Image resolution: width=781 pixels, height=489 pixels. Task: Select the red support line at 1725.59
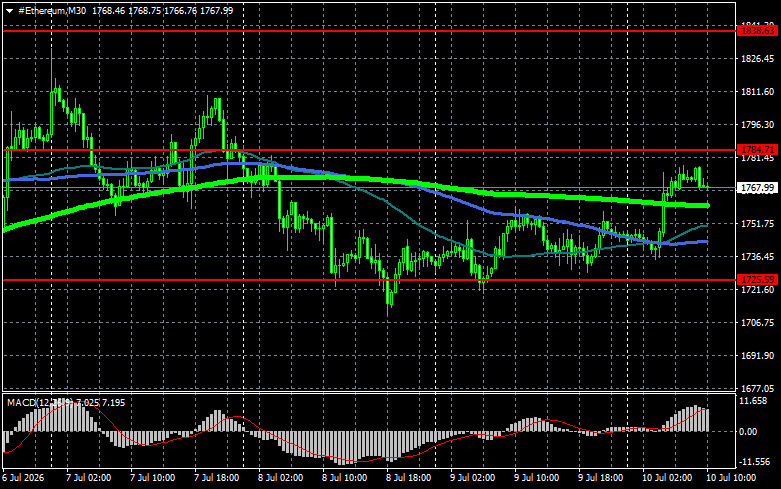click(x=369, y=280)
